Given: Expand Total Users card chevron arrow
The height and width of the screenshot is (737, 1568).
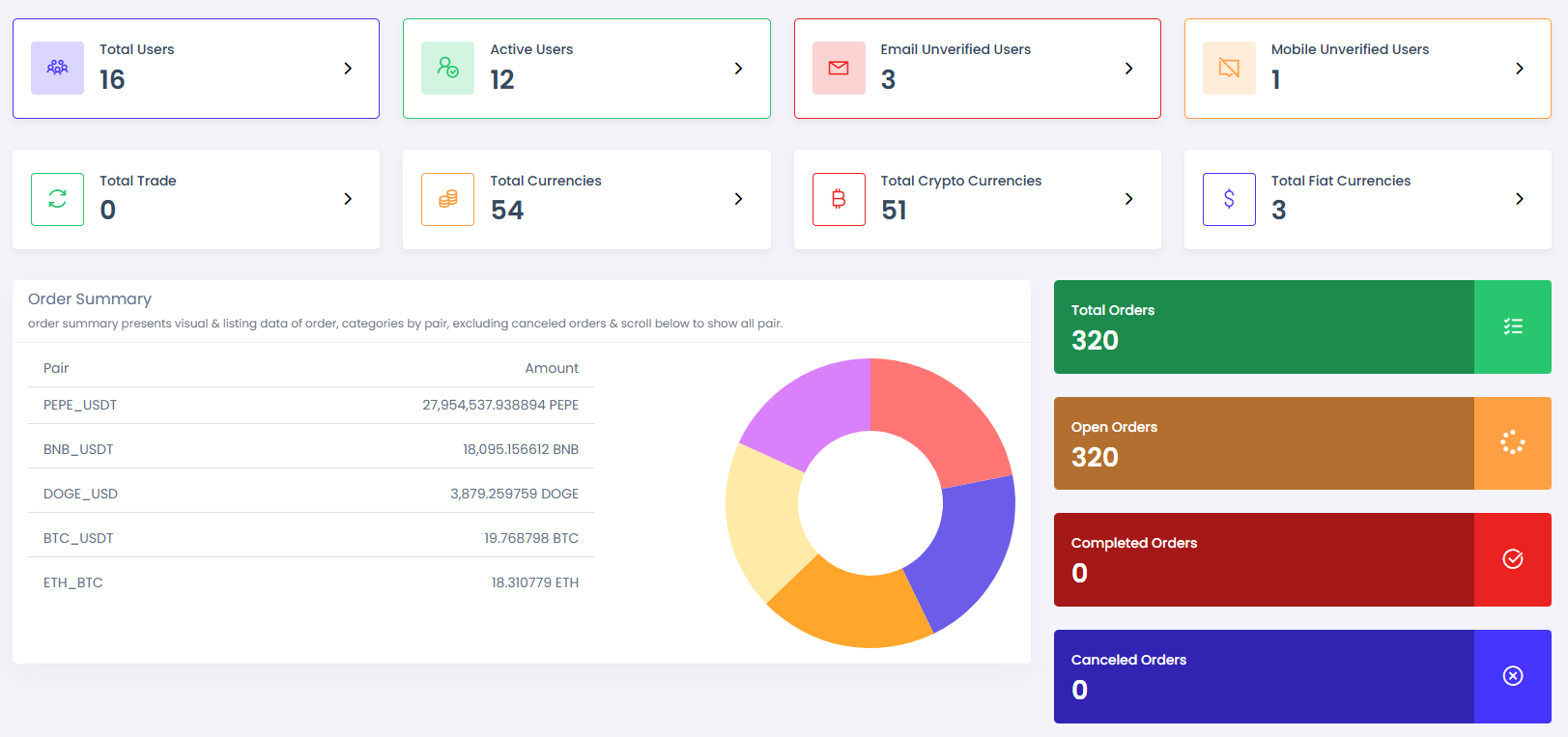Looking at the screenshot, I should 348,69.
